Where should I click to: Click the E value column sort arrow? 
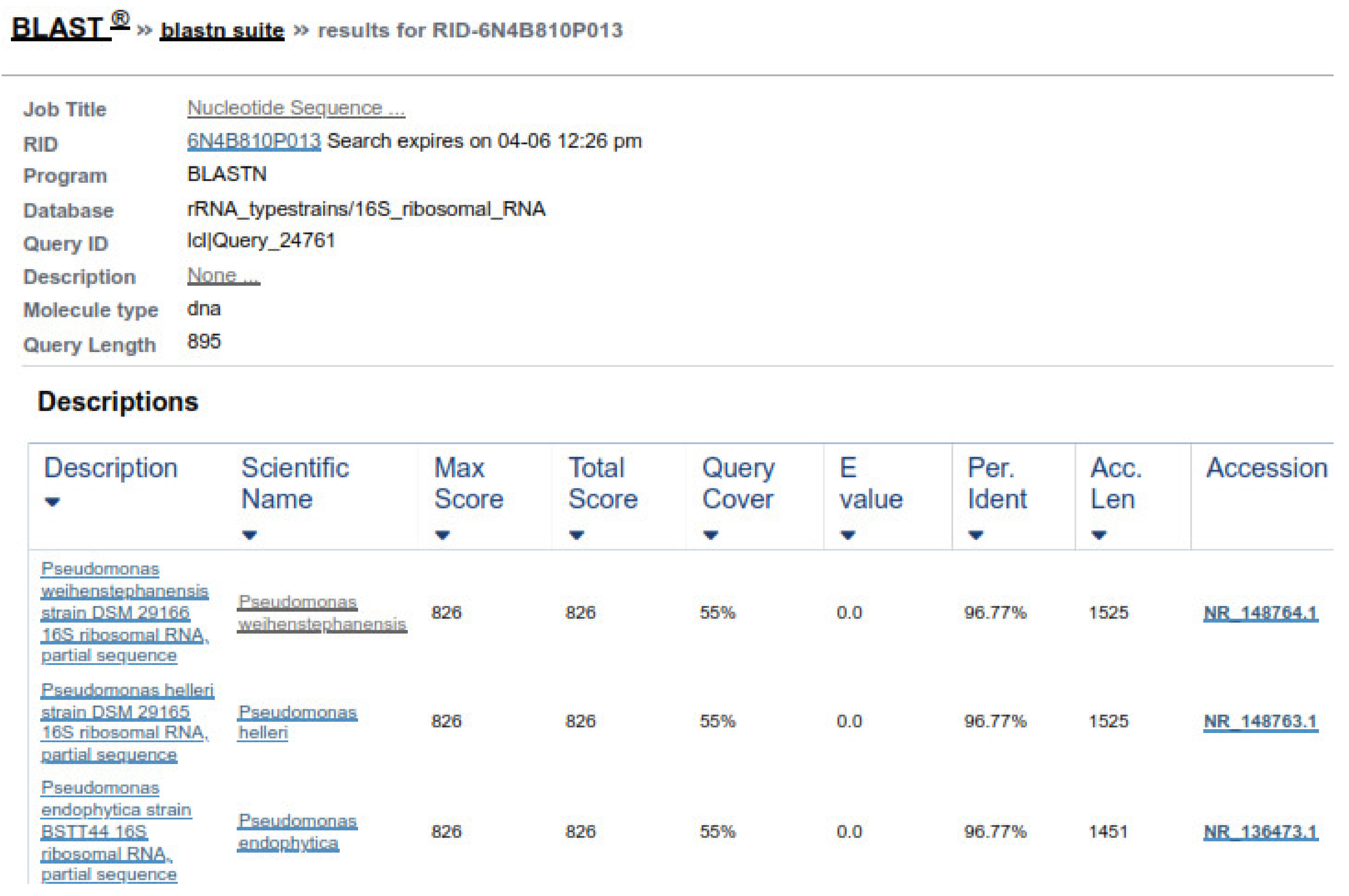pos(847,535)
